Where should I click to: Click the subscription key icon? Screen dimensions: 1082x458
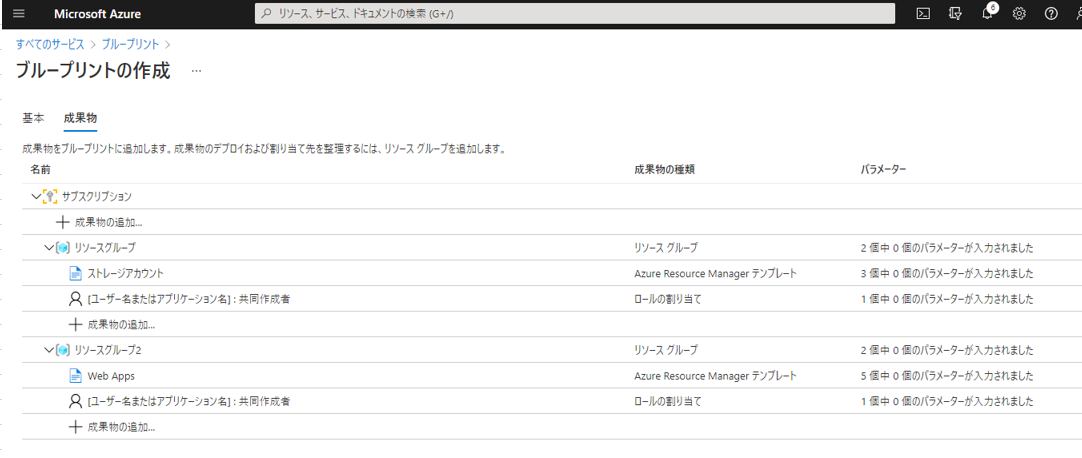point(50,197)
